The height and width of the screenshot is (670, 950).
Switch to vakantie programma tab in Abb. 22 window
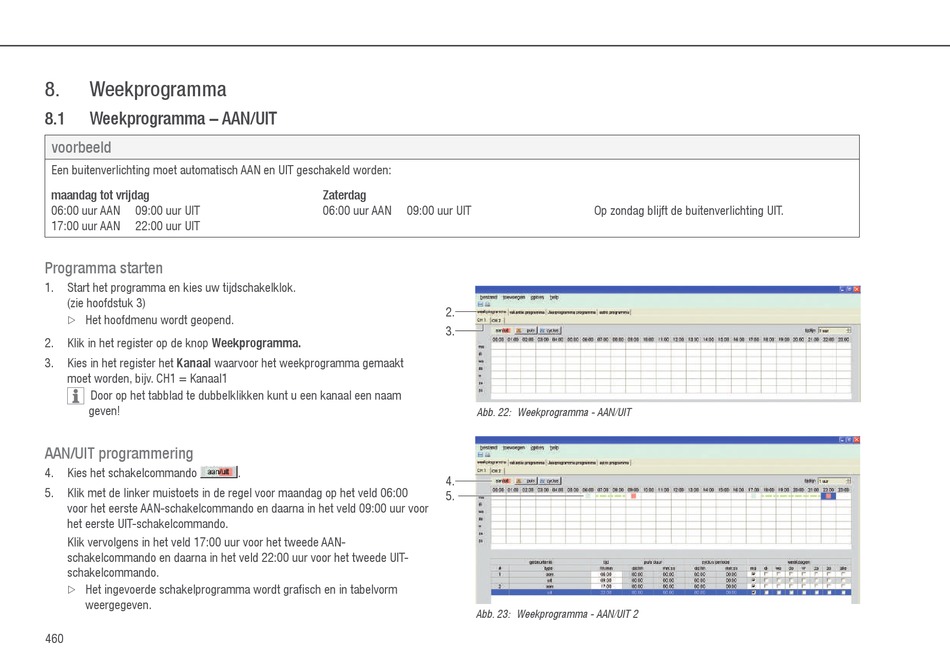click(527, 312)
